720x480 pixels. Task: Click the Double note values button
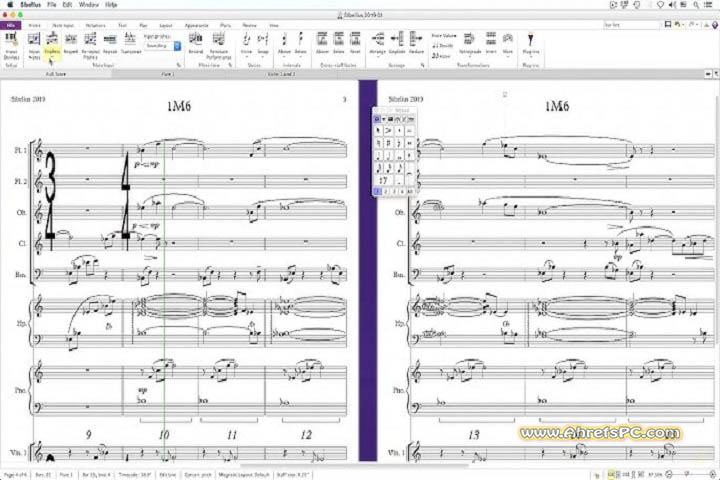coord(443,46)
